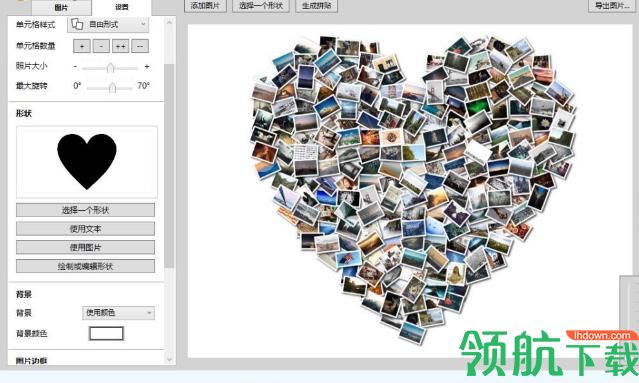Click the plus sign beside 照片大小 slider

pos(147,66)
